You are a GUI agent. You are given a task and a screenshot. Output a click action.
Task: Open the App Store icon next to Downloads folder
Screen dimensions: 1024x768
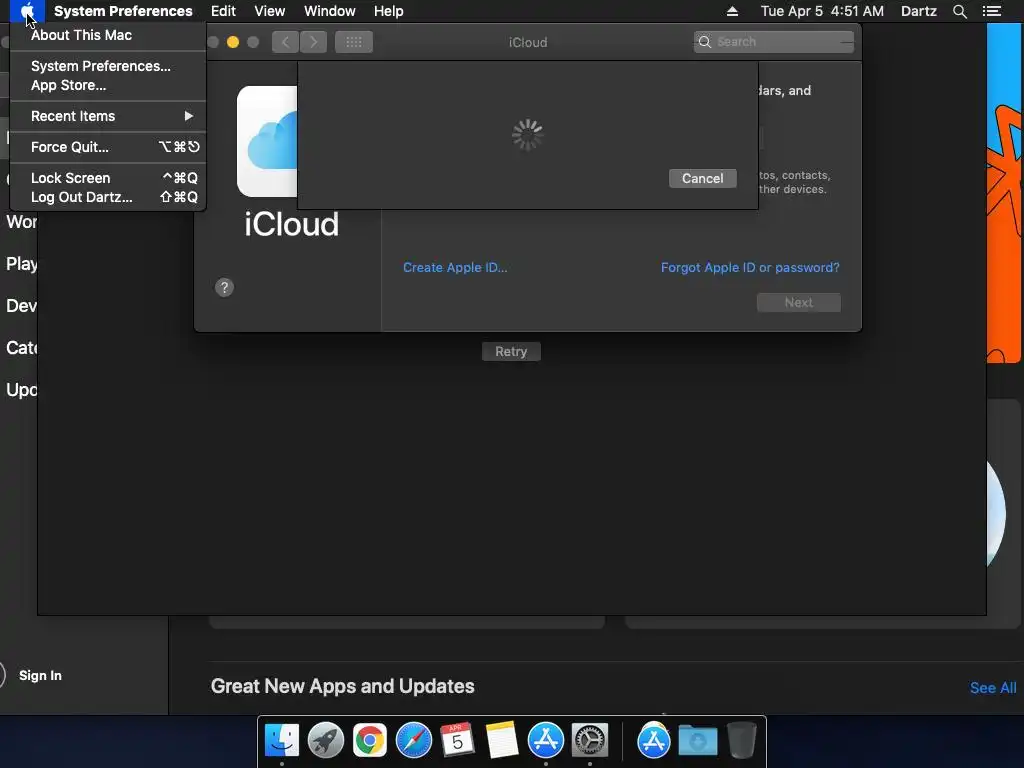point(654,741)
